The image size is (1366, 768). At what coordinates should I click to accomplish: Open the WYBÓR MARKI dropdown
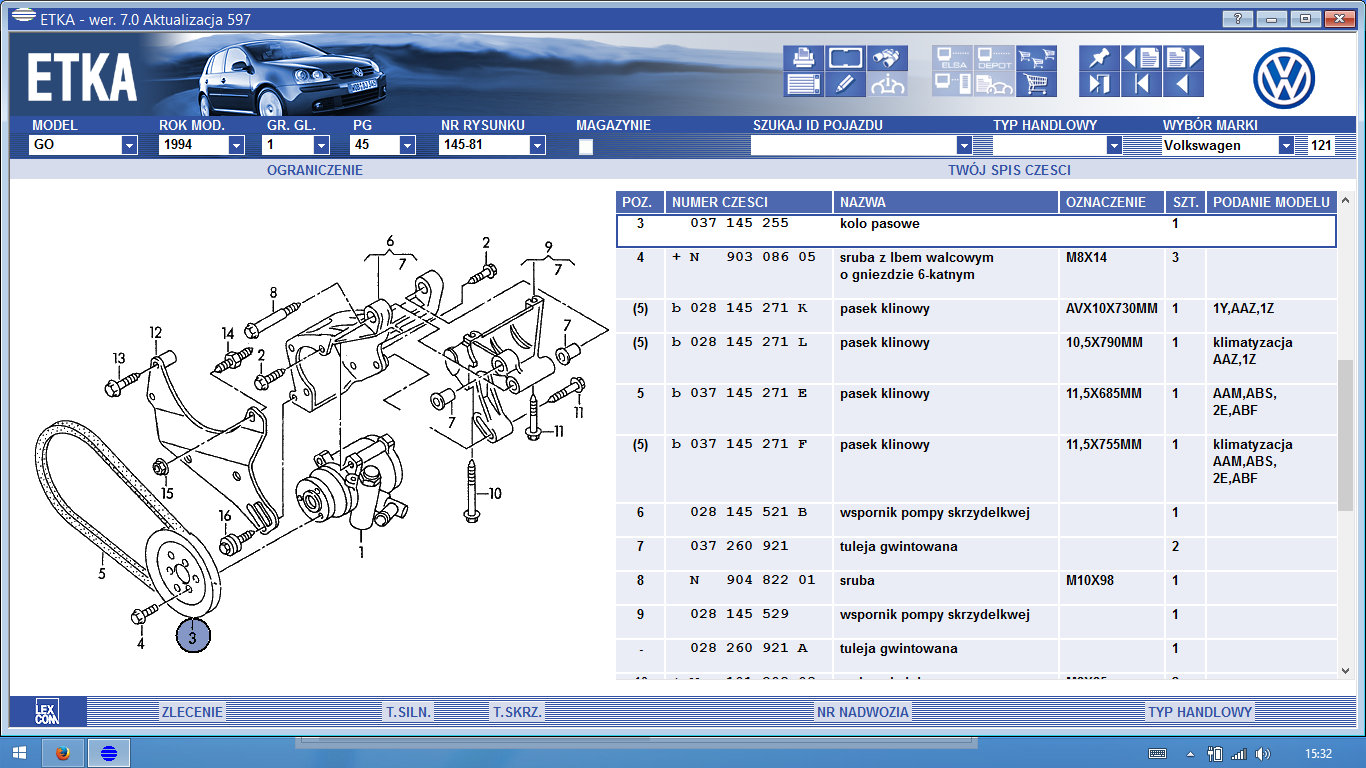pyautogui.click(x=1286, y=145)
